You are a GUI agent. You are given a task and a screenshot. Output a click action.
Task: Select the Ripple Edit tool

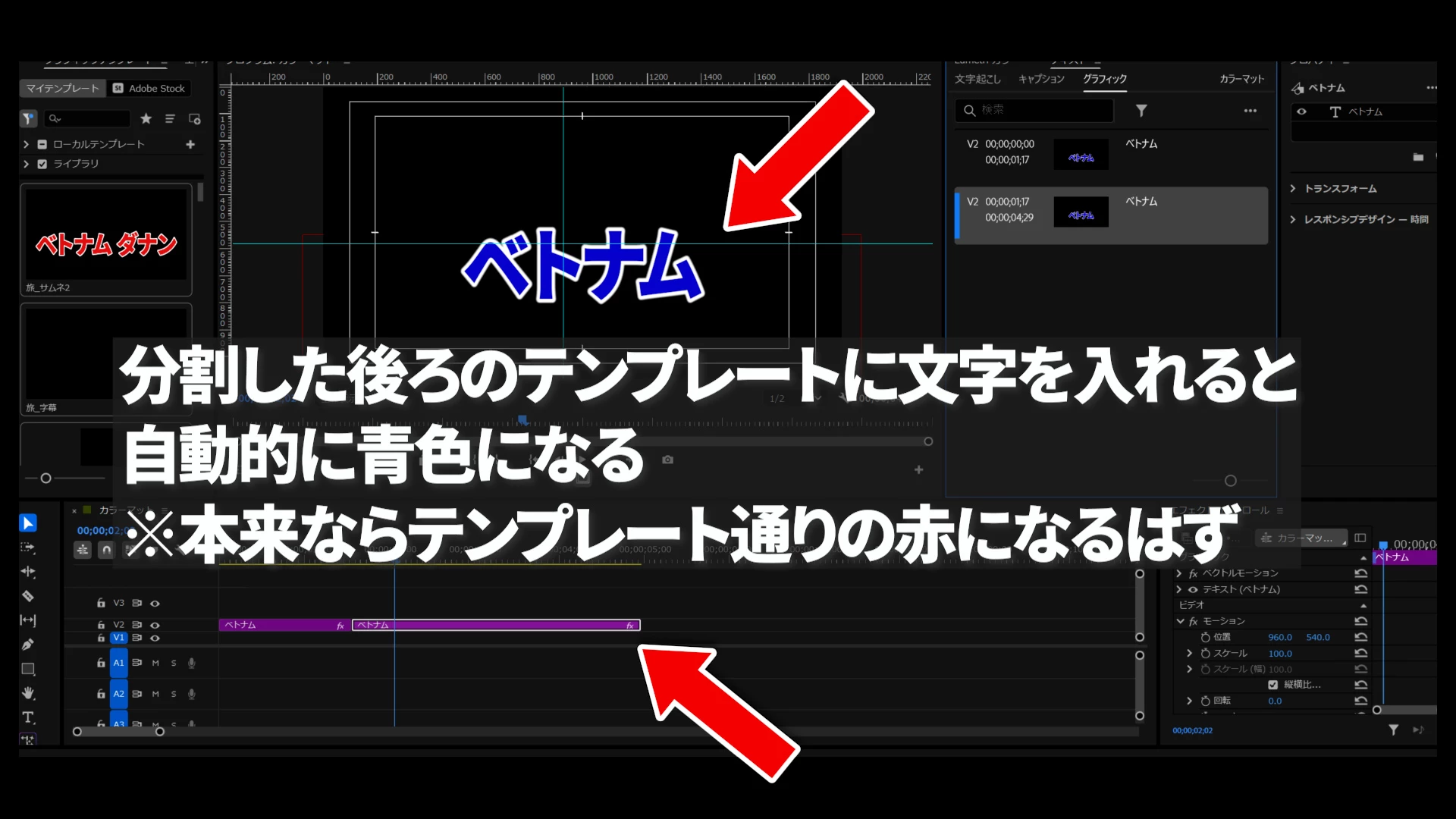(x=28, y=572)
